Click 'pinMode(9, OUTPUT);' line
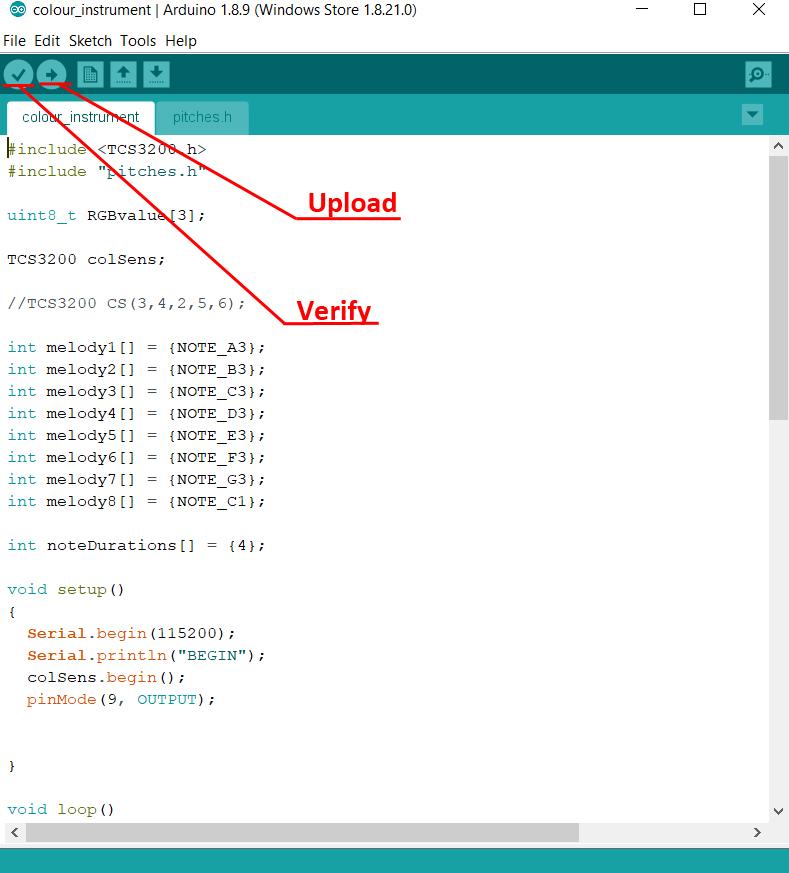 click(x=121, y=700)
